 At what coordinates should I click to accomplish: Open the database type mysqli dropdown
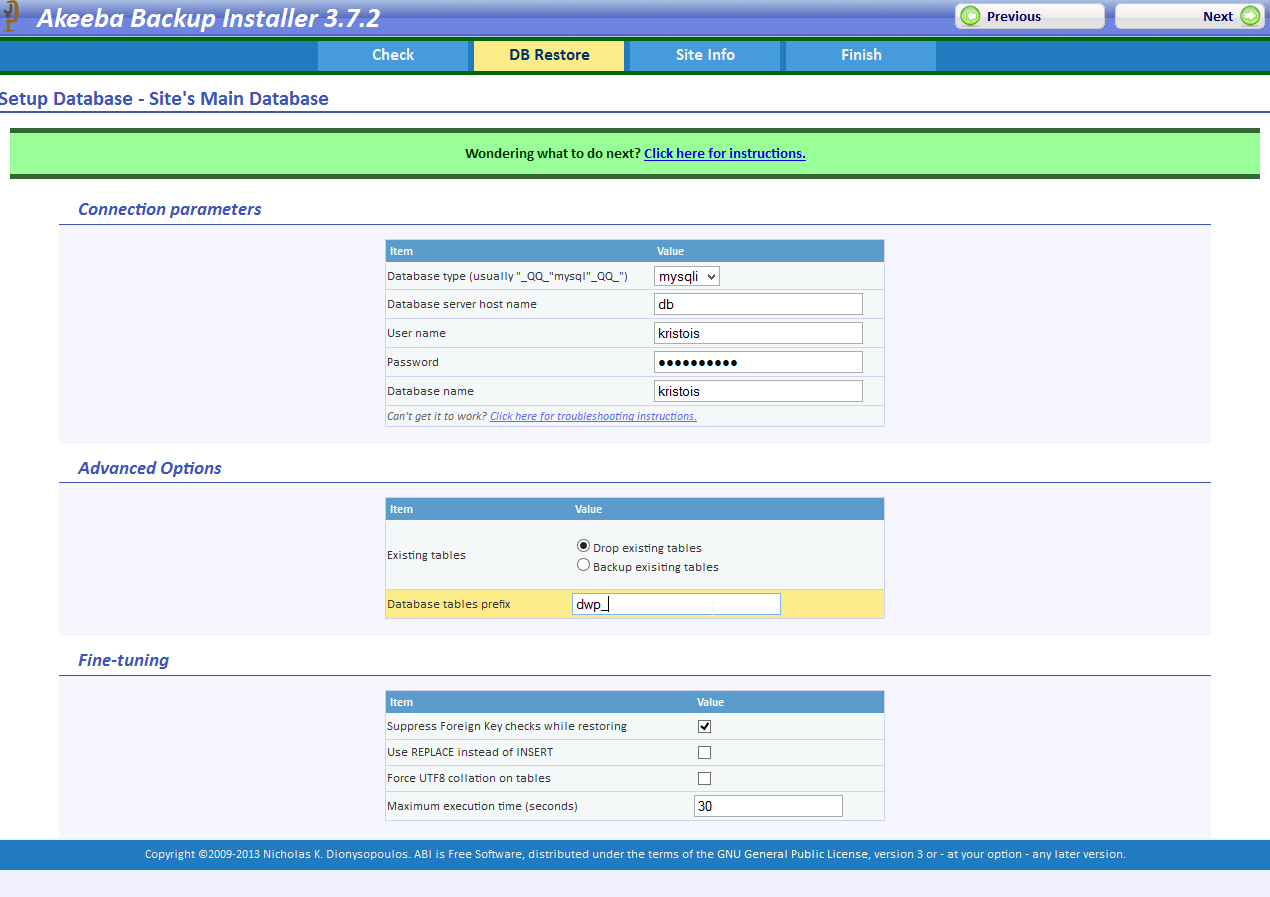[x=687, y=277]
